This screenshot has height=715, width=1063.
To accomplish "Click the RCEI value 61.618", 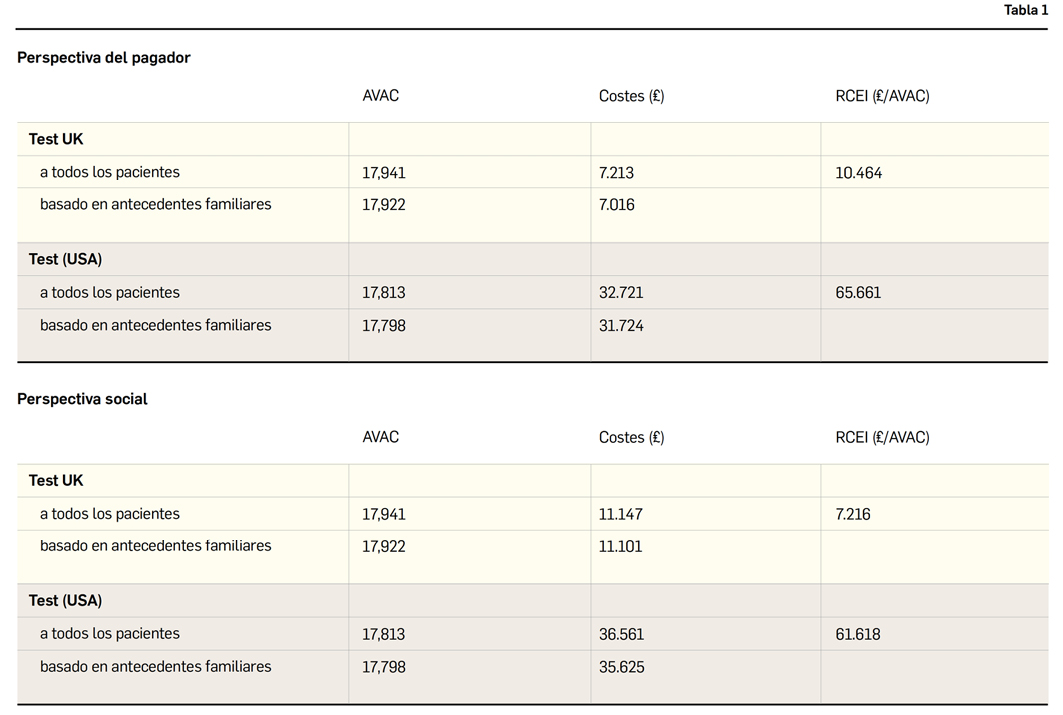I will [x=858, y=634].
